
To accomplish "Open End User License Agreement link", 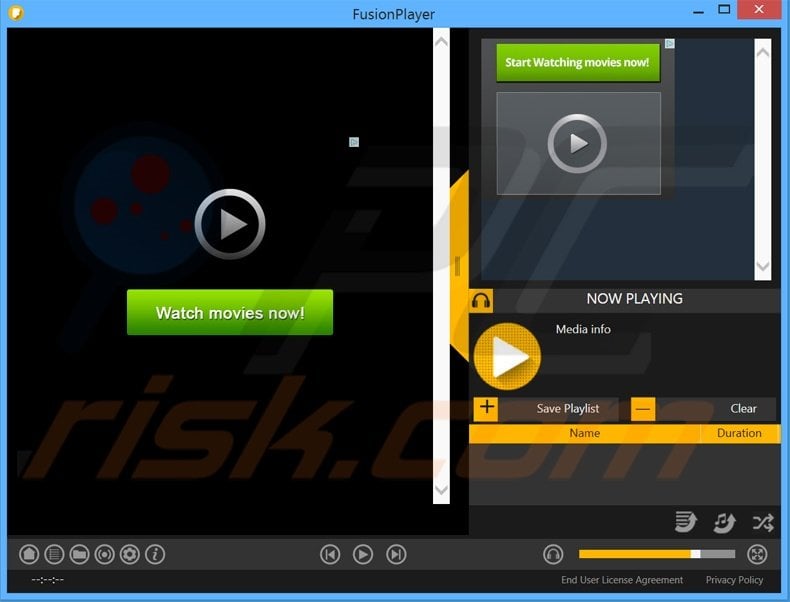I will (x=622, y=580).
